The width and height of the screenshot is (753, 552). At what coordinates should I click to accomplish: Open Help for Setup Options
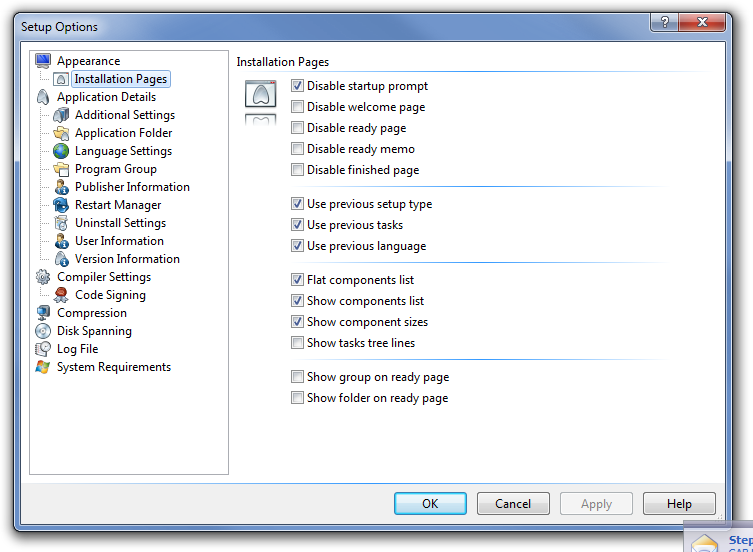pos(679,504)
